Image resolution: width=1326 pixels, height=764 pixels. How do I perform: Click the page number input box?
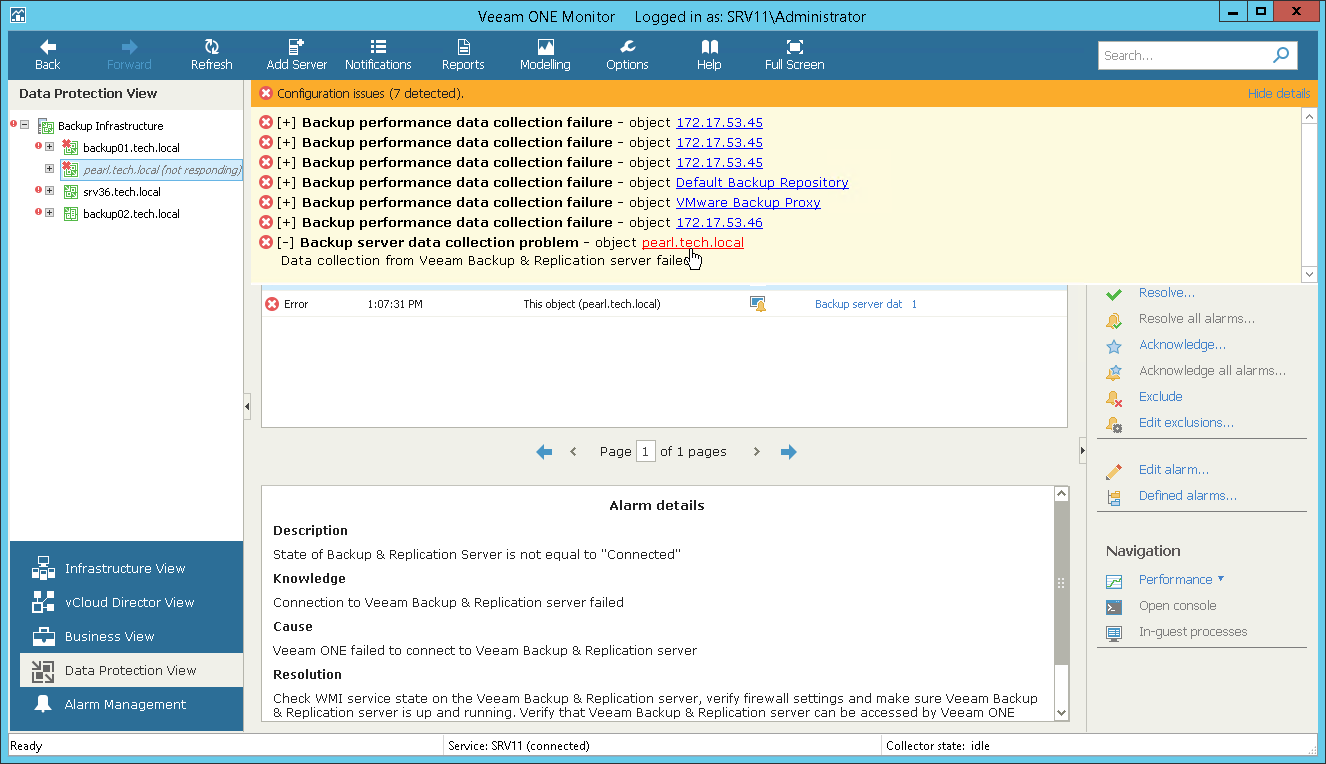646,452
